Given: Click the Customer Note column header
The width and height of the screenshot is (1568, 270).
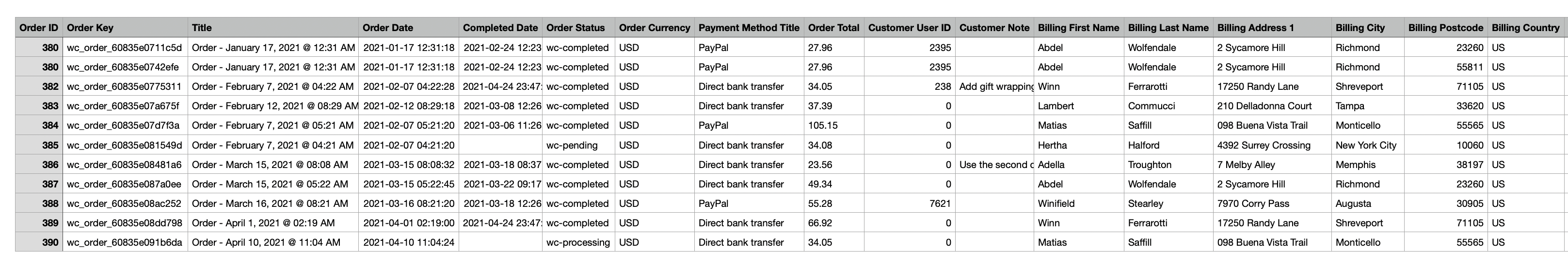Looking at the screenshot, I should [x=994, y=27].
